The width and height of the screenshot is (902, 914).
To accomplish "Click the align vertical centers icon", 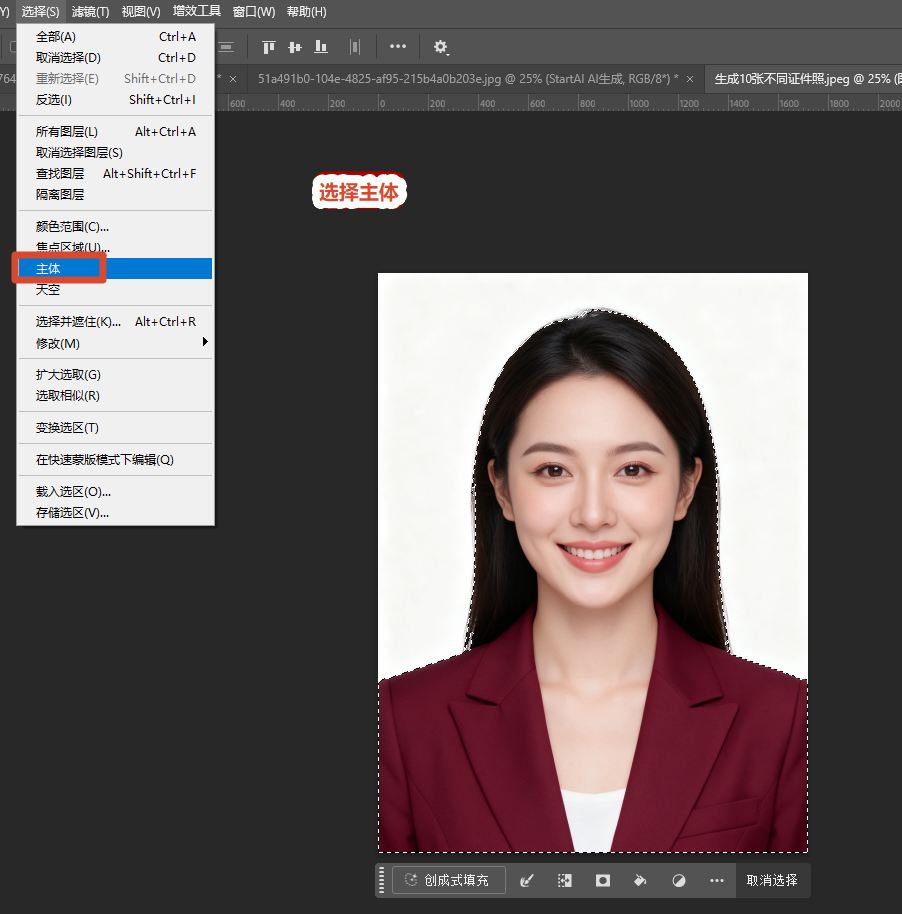I will click(294, 47).
